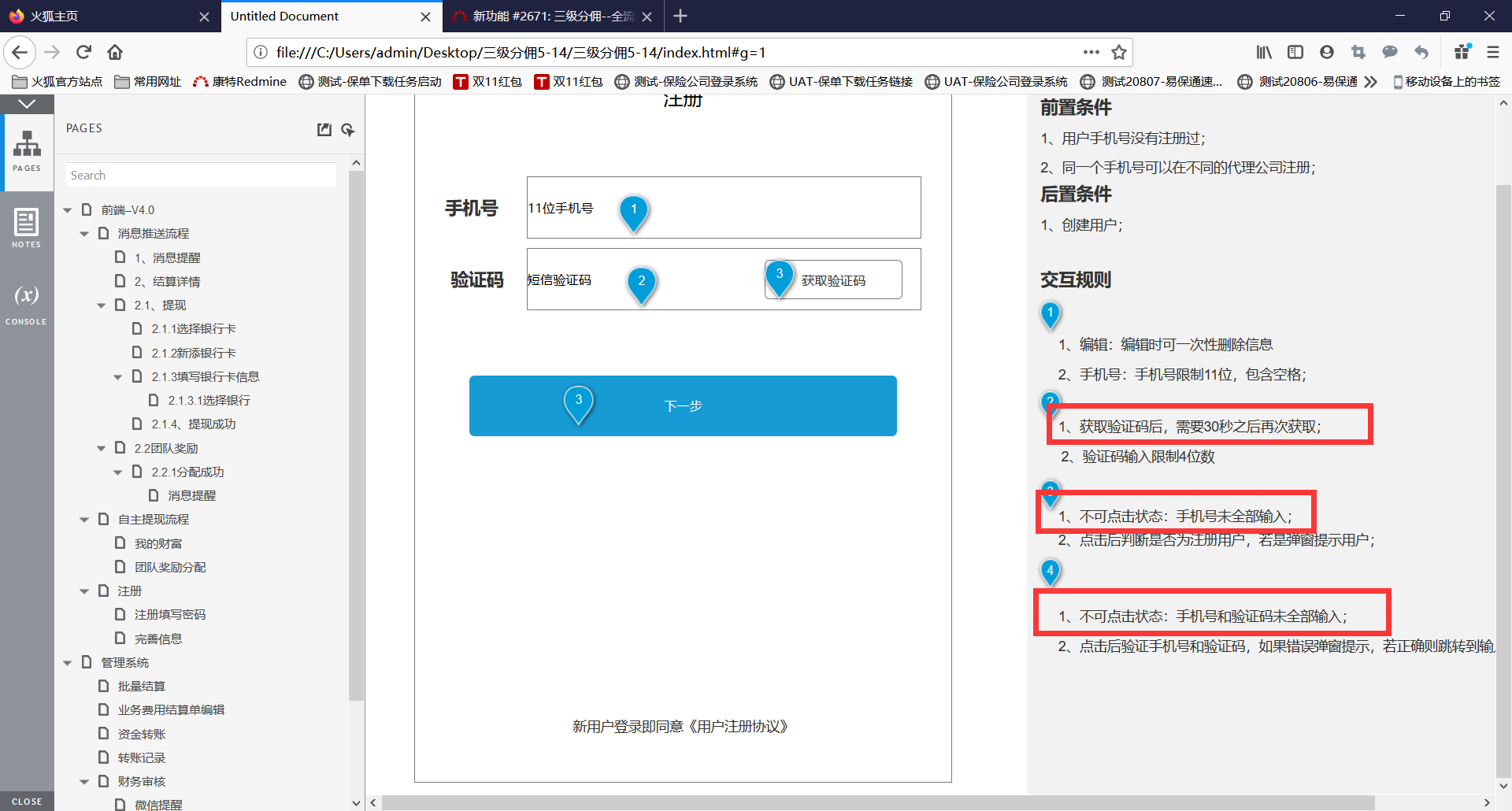Image resolution: width=1512 pixels, height=811 pixels.
Task: Click the notes panel vertical scrollbar
Action: 1503,480
